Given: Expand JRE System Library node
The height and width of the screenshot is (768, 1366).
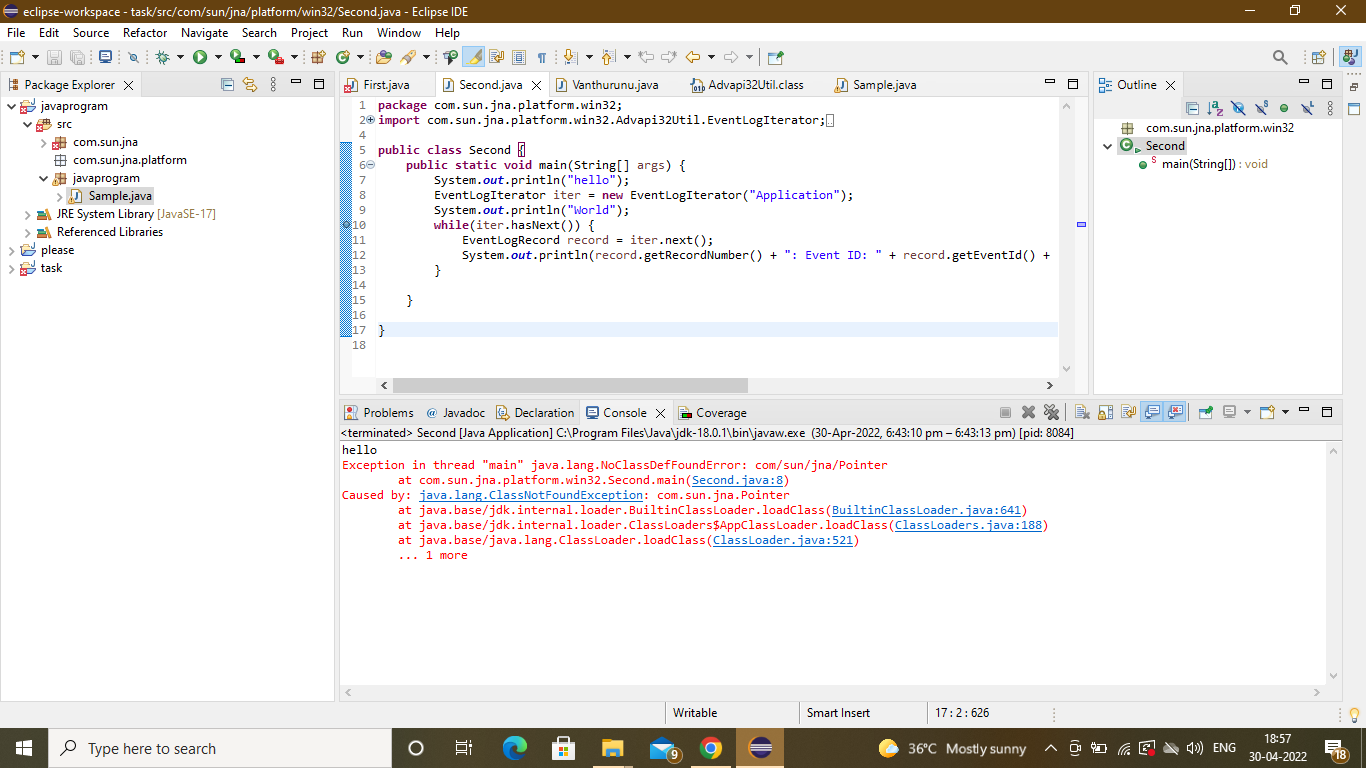Looking at the screenshot, I should point(28,214).
